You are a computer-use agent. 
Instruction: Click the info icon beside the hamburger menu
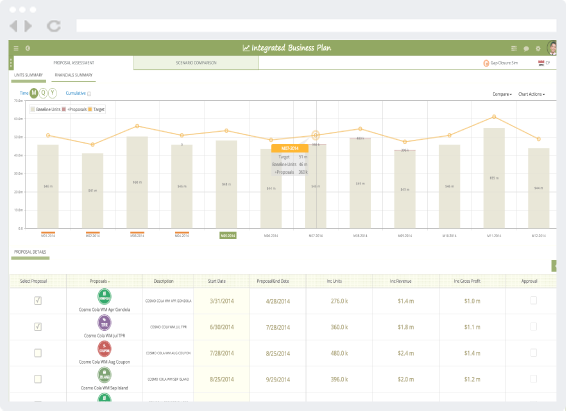[x=28, y=48]
